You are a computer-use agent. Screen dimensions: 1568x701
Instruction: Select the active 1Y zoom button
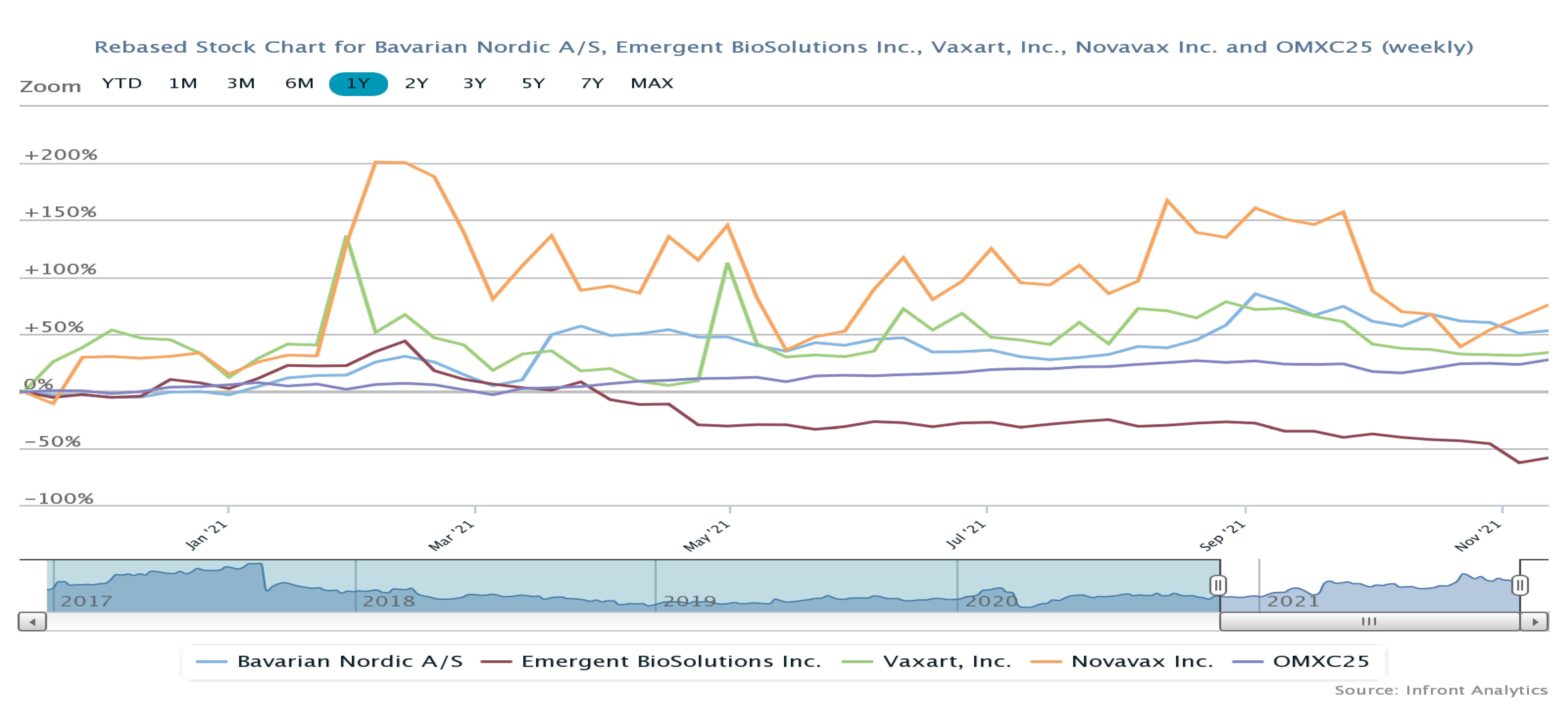click(358, 84)
